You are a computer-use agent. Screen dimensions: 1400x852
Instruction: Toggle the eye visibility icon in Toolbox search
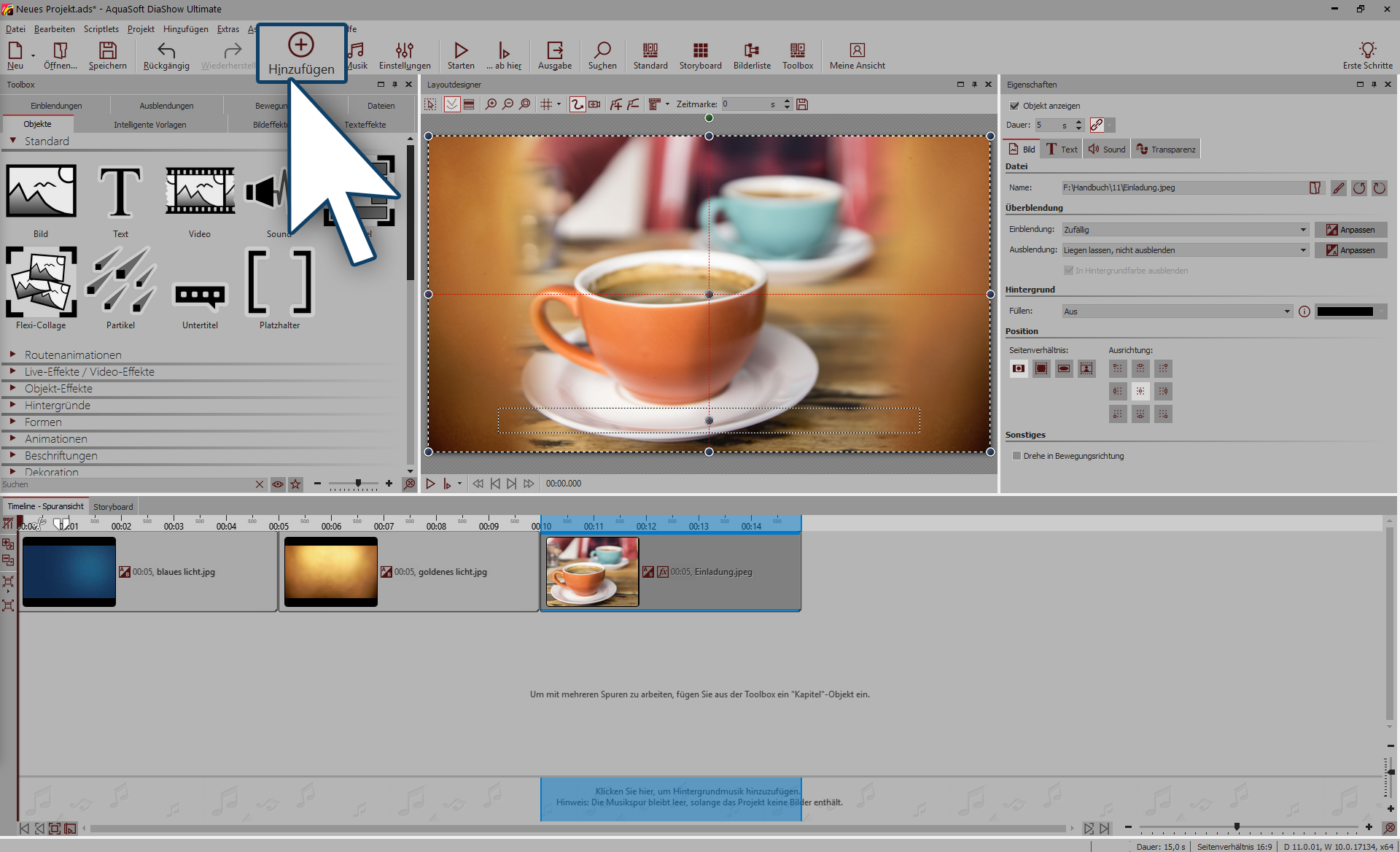click(278, 484)
